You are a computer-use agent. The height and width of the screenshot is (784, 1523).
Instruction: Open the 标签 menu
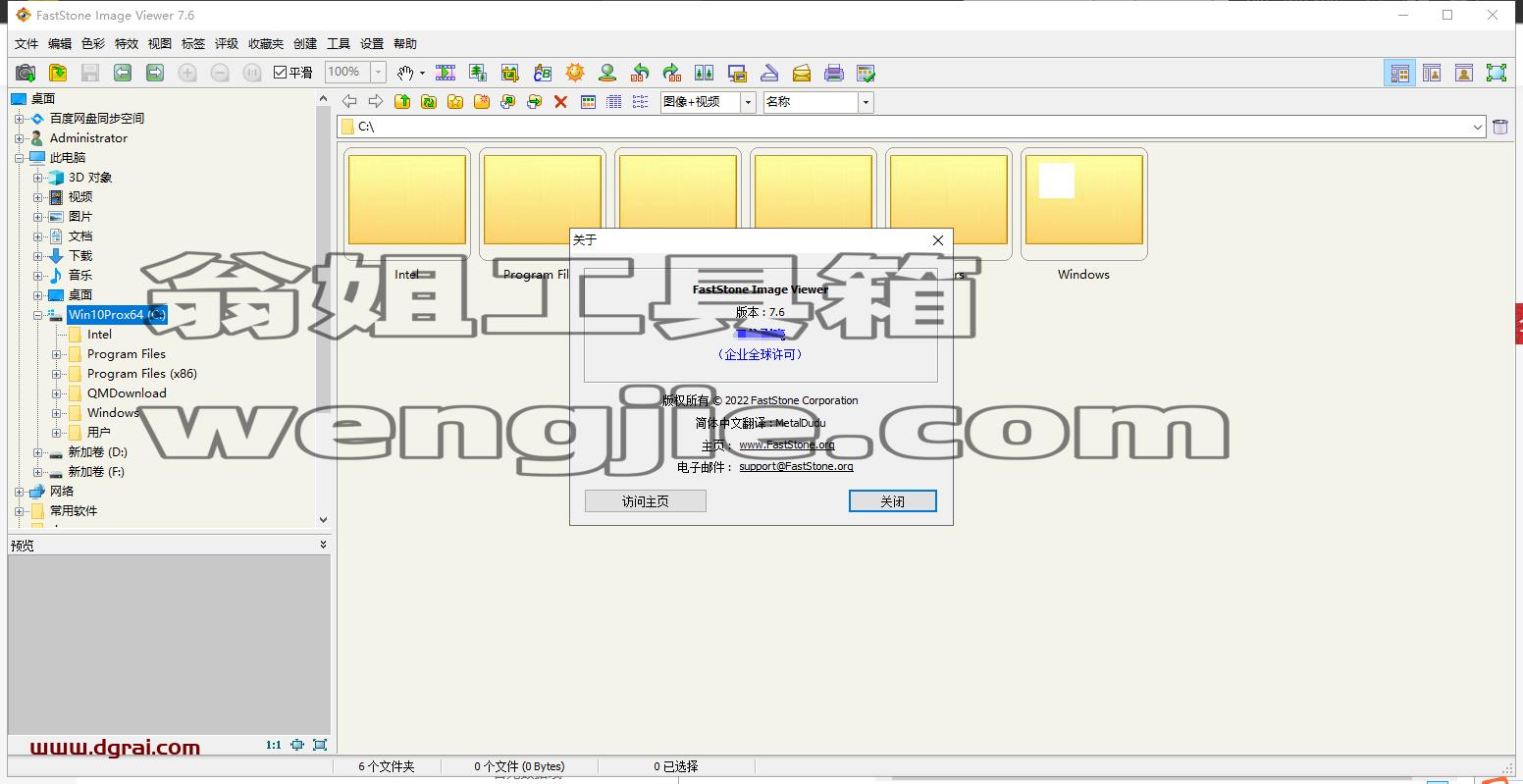pos(193,44)
